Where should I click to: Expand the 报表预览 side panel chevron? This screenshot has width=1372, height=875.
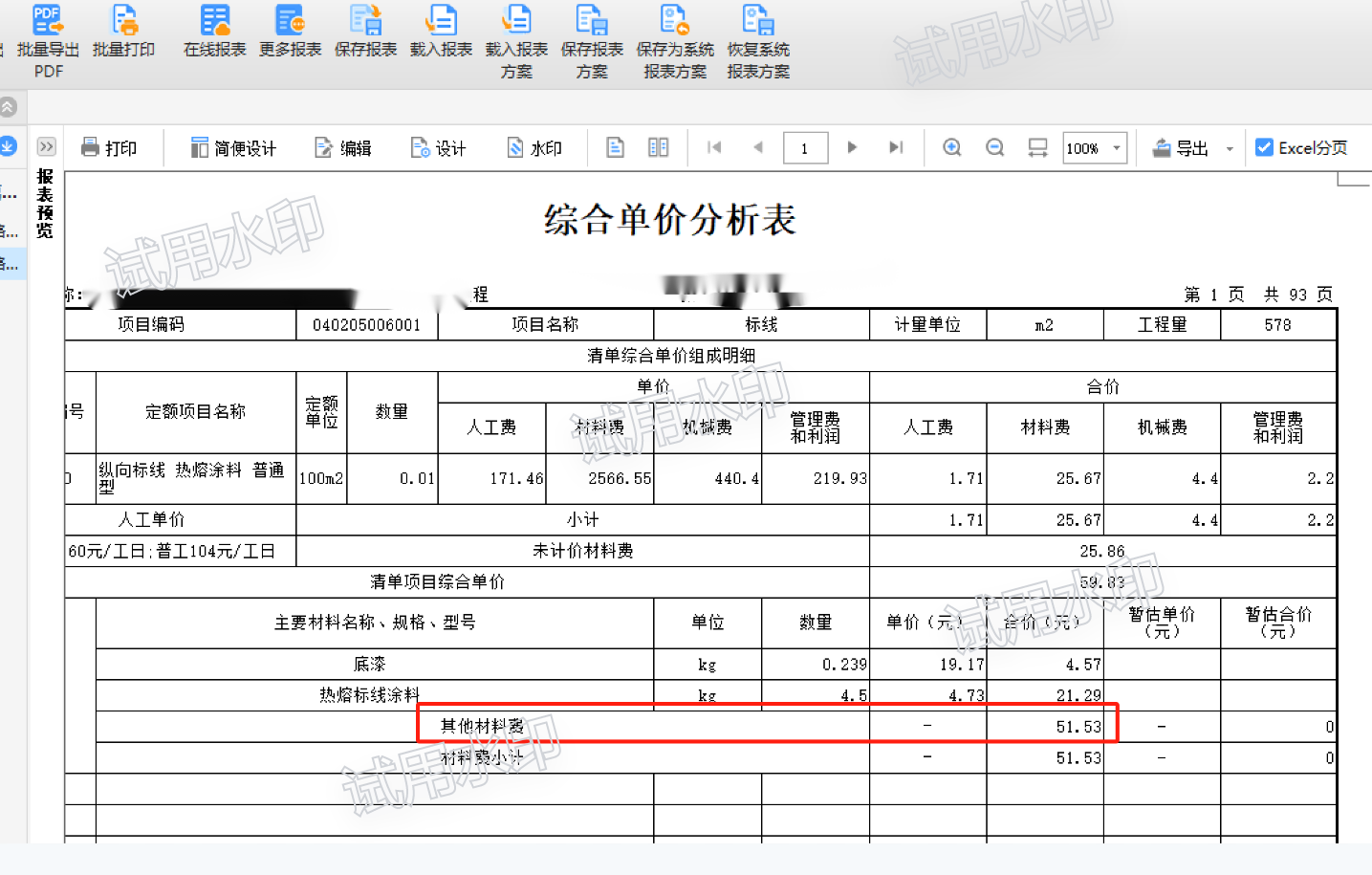[x=46, y=146]
